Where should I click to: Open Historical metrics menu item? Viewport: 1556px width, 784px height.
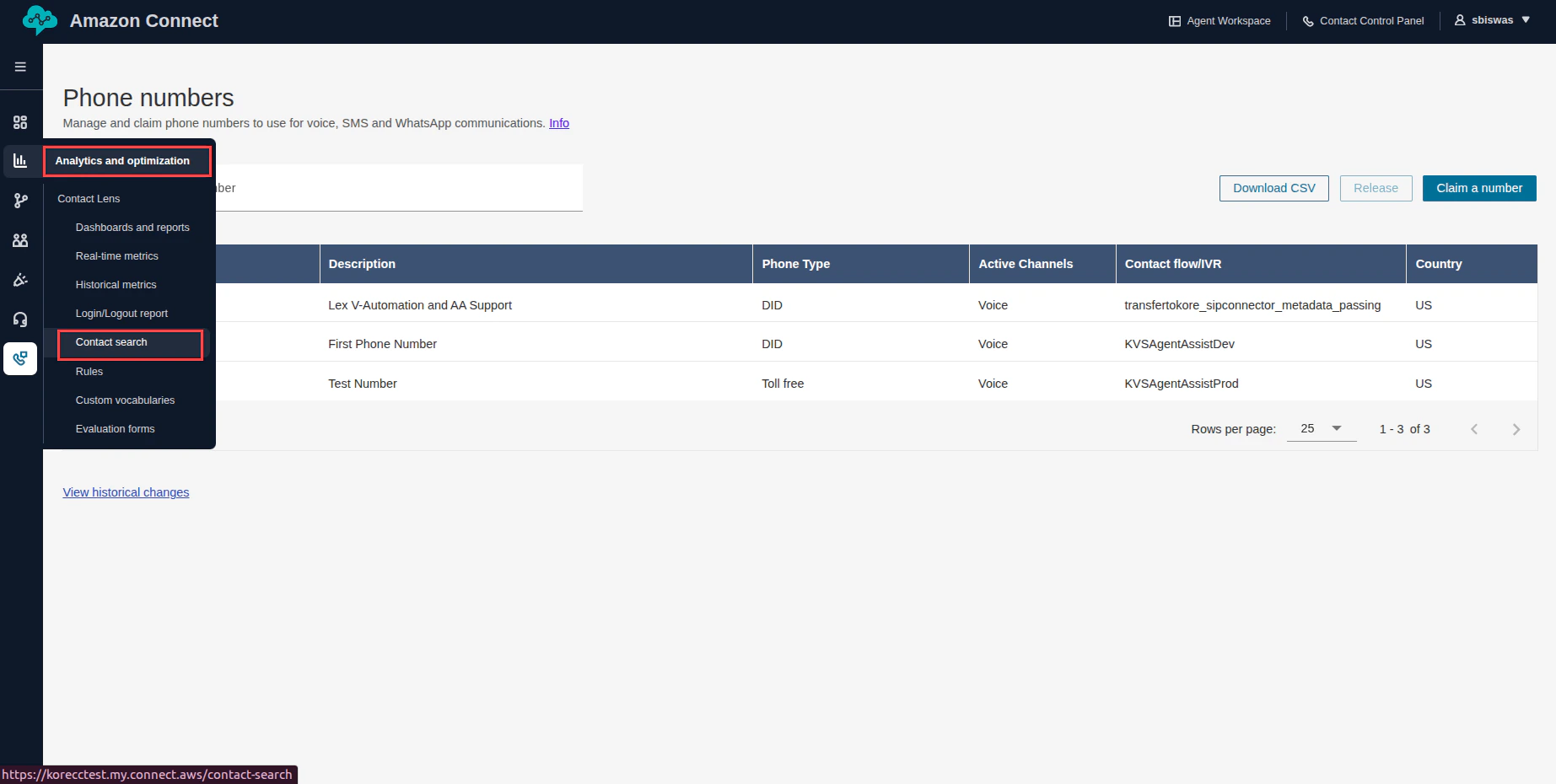point(116,284)
